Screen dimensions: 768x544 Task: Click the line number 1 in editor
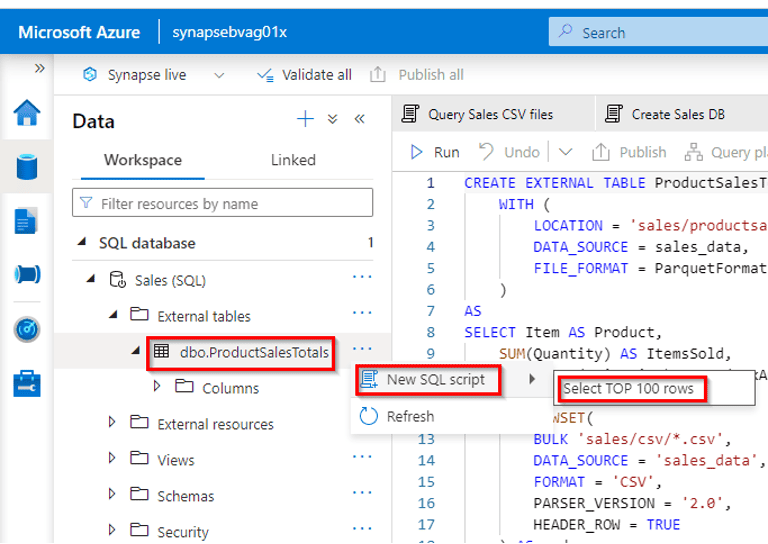click(430, 183)
